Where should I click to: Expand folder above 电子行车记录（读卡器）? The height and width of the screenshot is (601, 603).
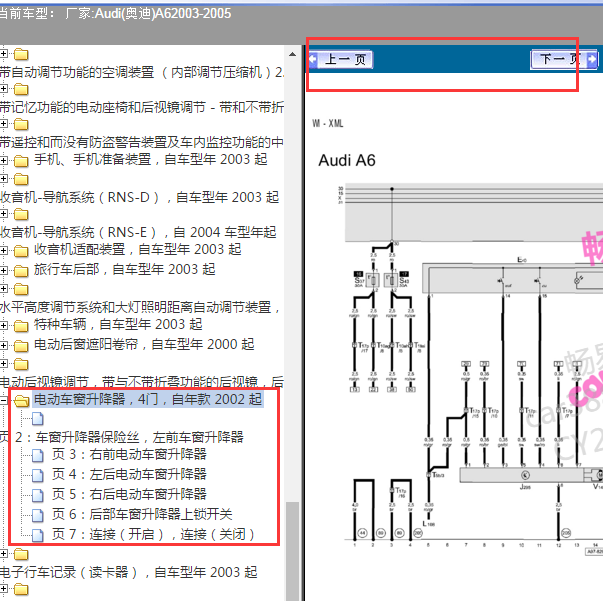click(3, 553)
